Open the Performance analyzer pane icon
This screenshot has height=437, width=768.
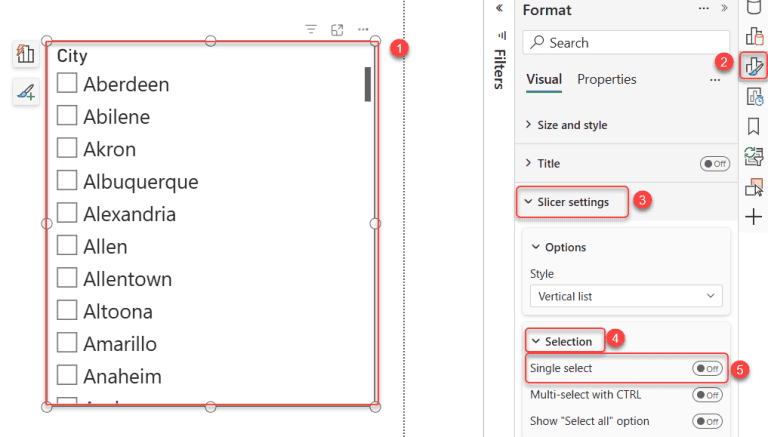(754, 97)
